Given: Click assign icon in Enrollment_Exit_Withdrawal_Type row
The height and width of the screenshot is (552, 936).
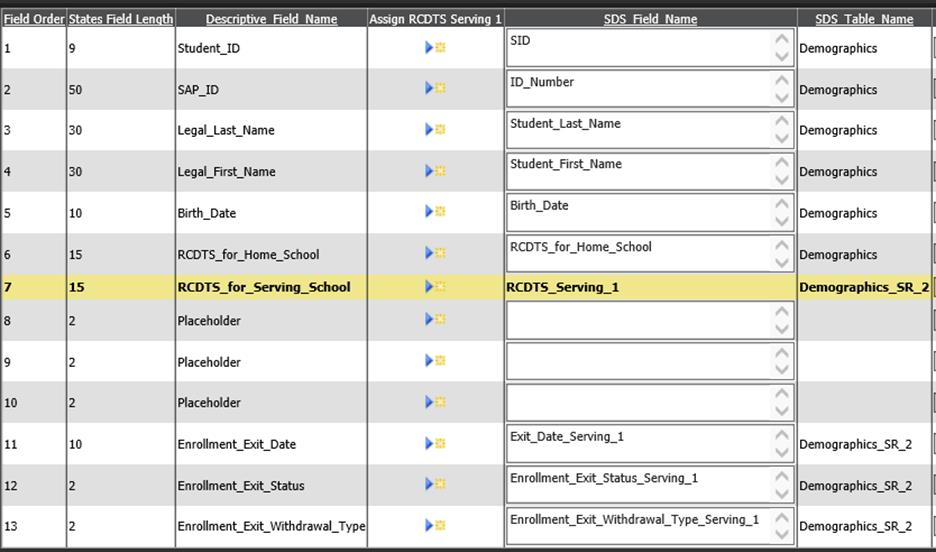Looking at the screenshot, I should pyautogui.click(x=435, y=526).
